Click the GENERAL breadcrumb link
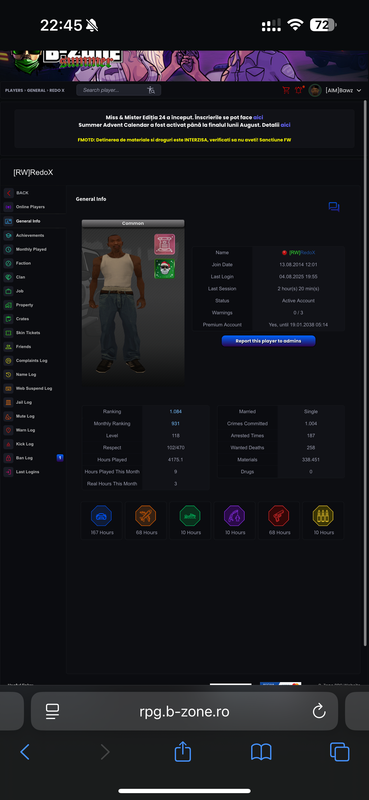Viewport: 369px width, 800px height. point(36,90)
